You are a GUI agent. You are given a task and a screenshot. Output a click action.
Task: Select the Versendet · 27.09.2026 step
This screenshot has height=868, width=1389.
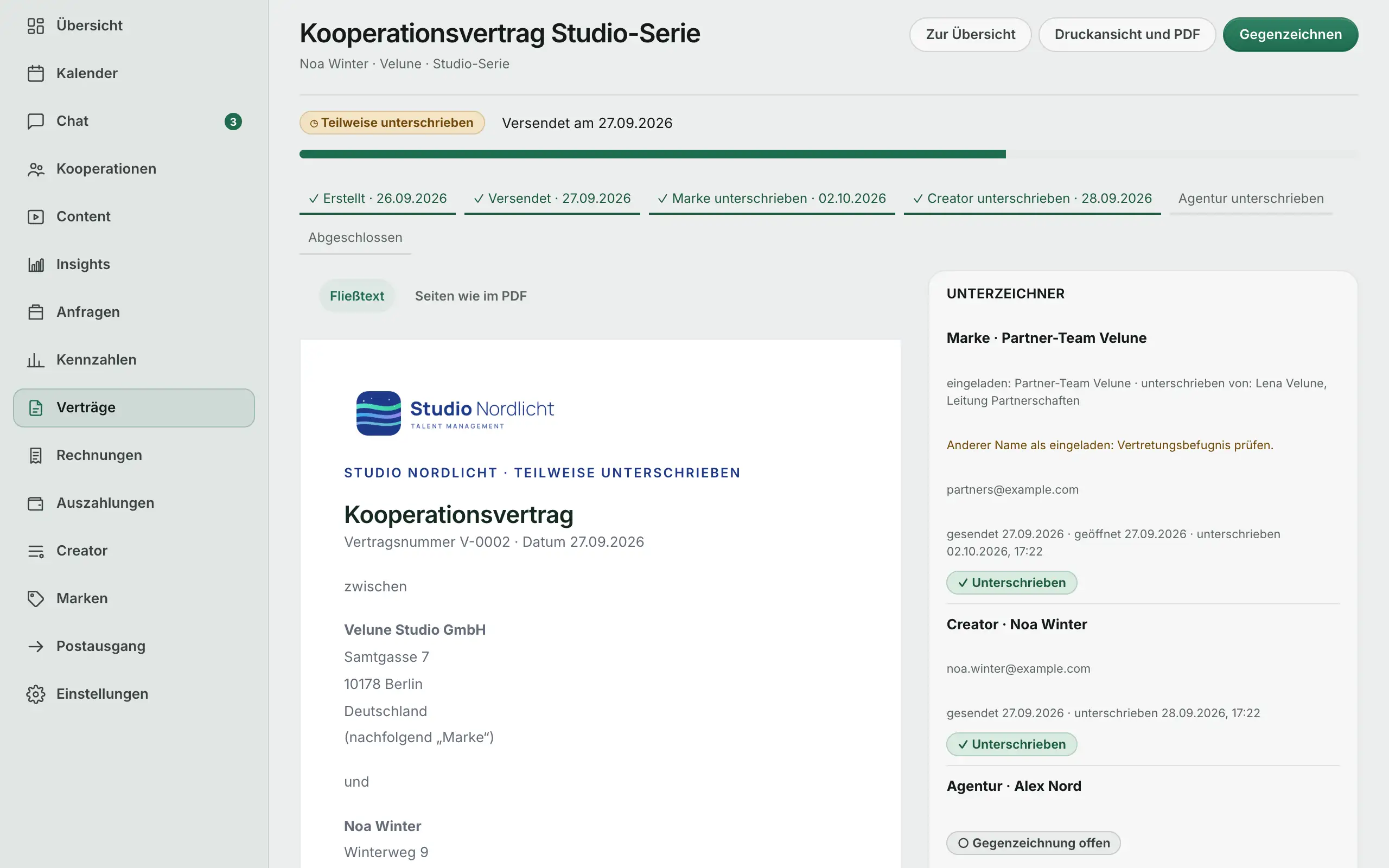tap(552, 199)
